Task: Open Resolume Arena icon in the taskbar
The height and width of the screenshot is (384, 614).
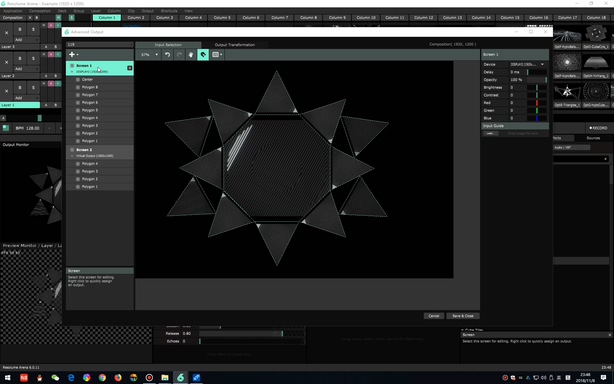Action: (181, 378)
